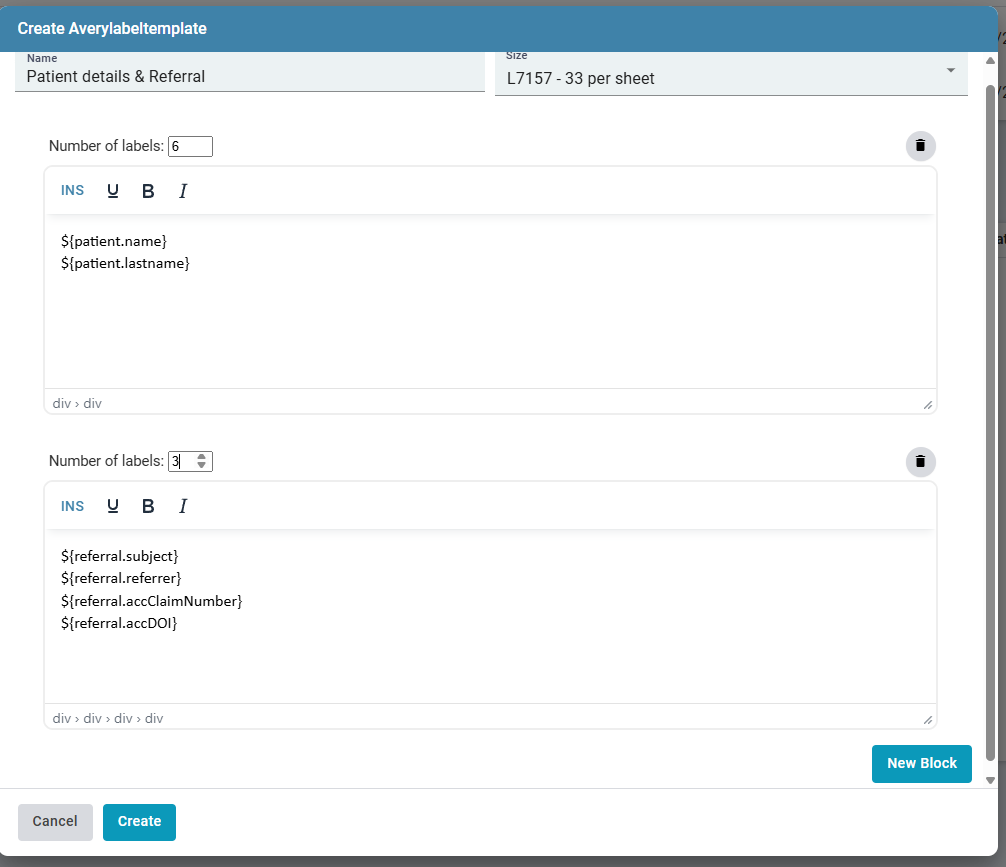Toggle bold in the second editor toolbar

(148, 506)
